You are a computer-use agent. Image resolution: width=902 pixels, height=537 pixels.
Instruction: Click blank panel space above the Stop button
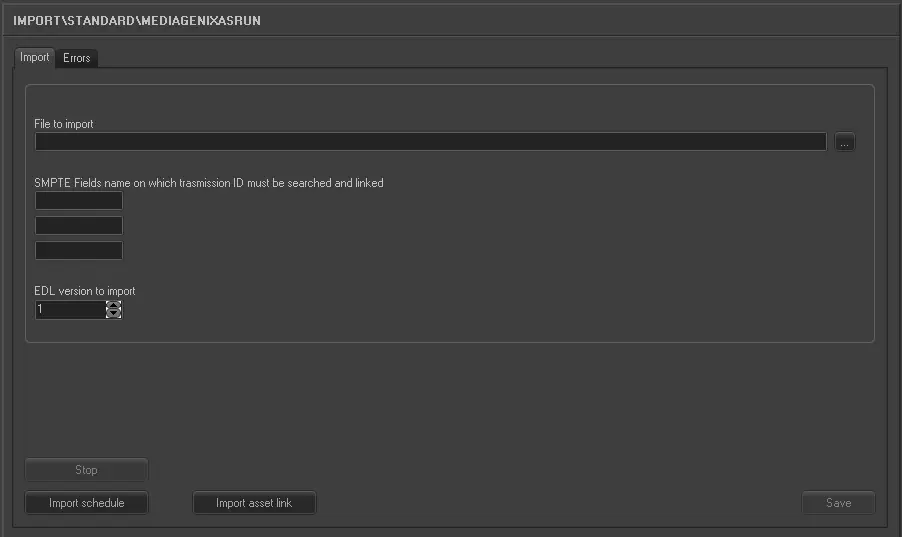[x=300, y=400]
